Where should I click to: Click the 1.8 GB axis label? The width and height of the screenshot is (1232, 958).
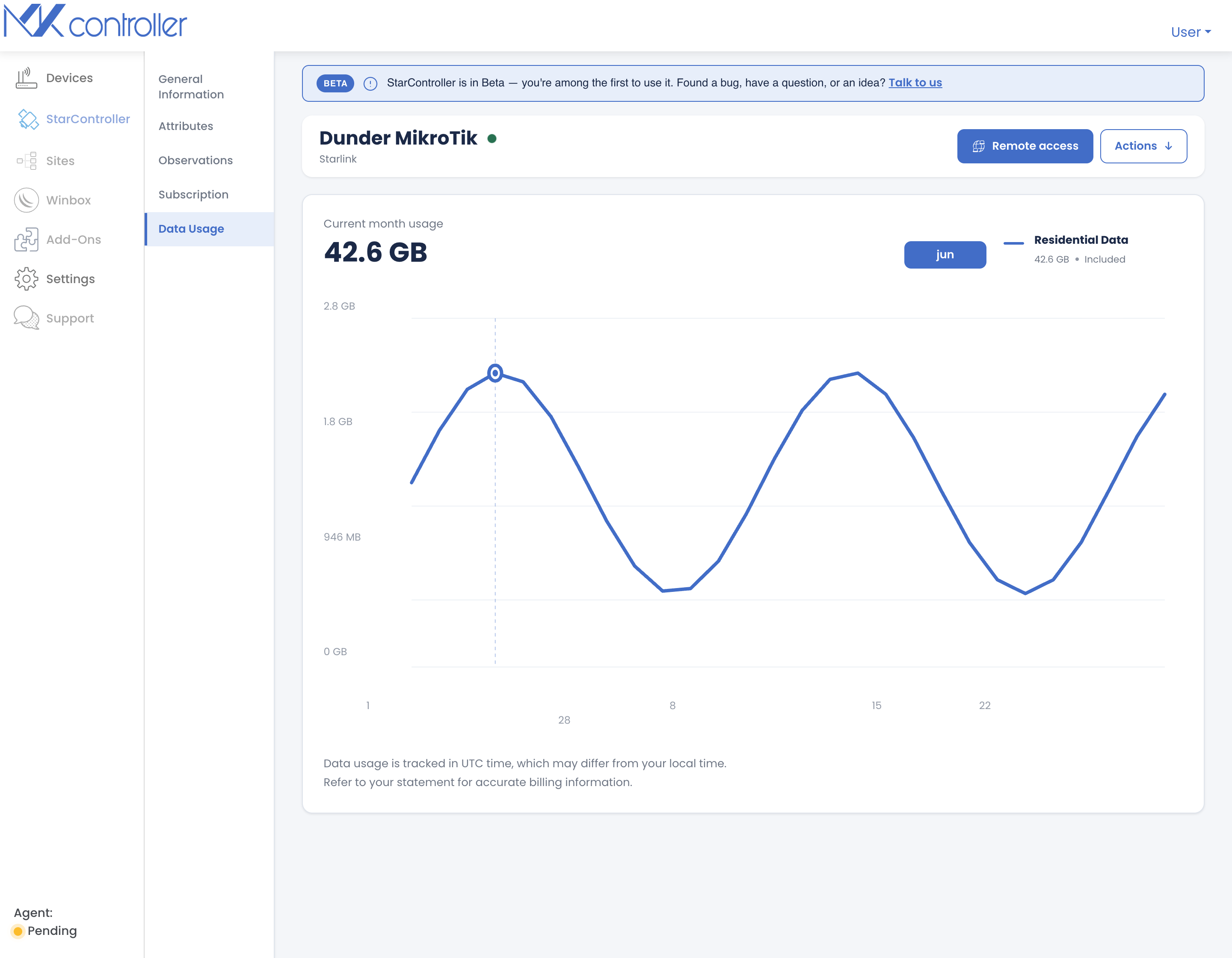pyautogui.click(x=338, y=422)
